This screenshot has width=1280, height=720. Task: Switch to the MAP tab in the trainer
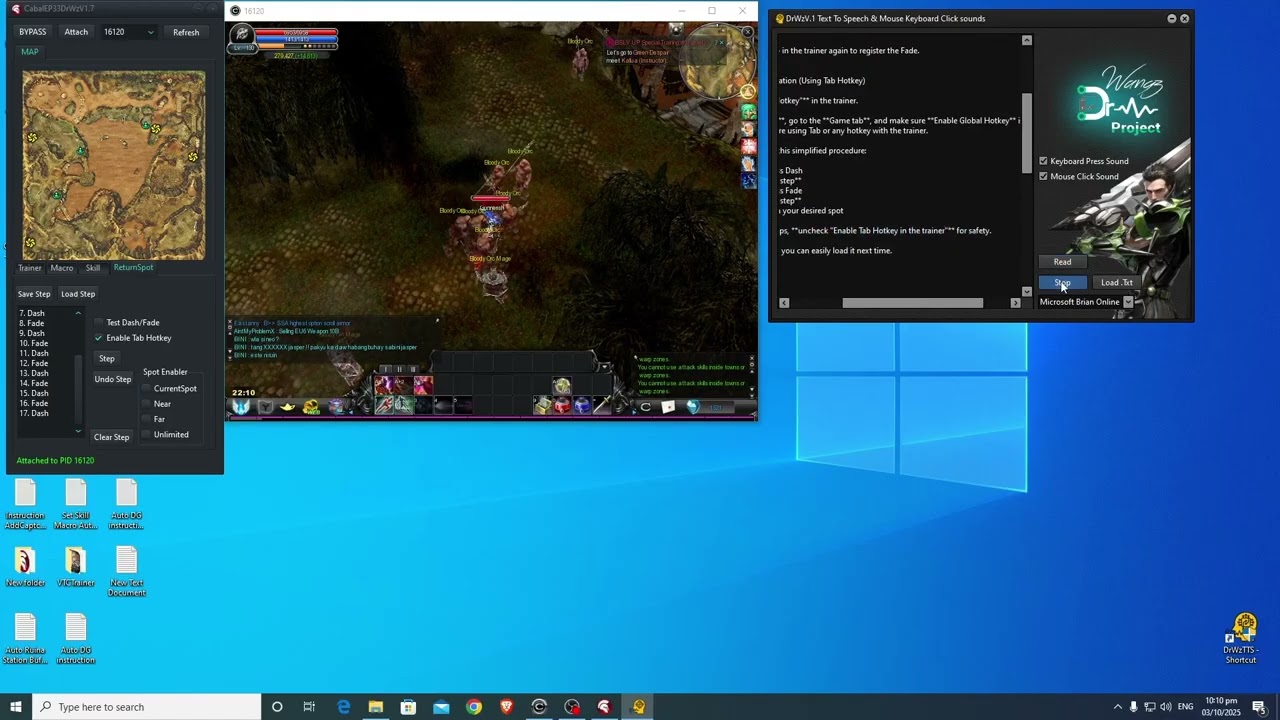30,52
